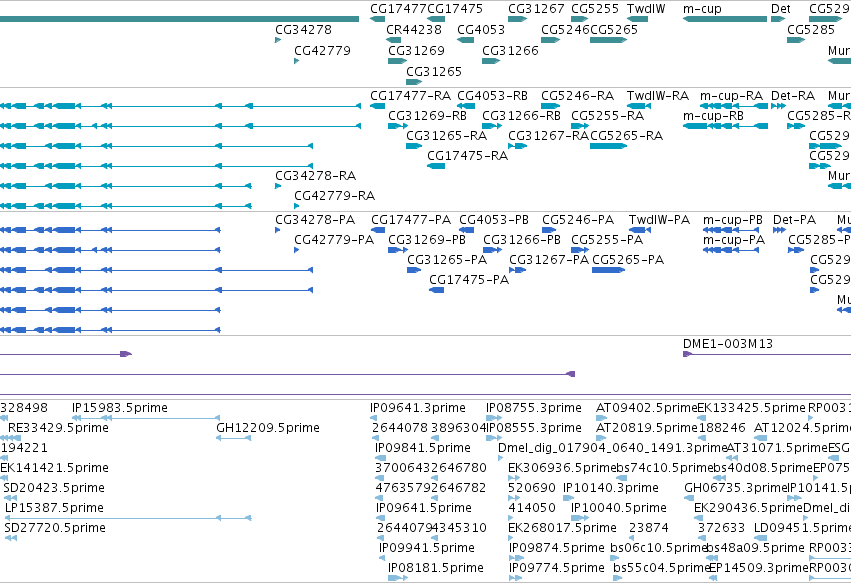Viewport: 851px width, 583px height.
Task: Select the CR44238 gene label
Action: click(x=414, y=30)
